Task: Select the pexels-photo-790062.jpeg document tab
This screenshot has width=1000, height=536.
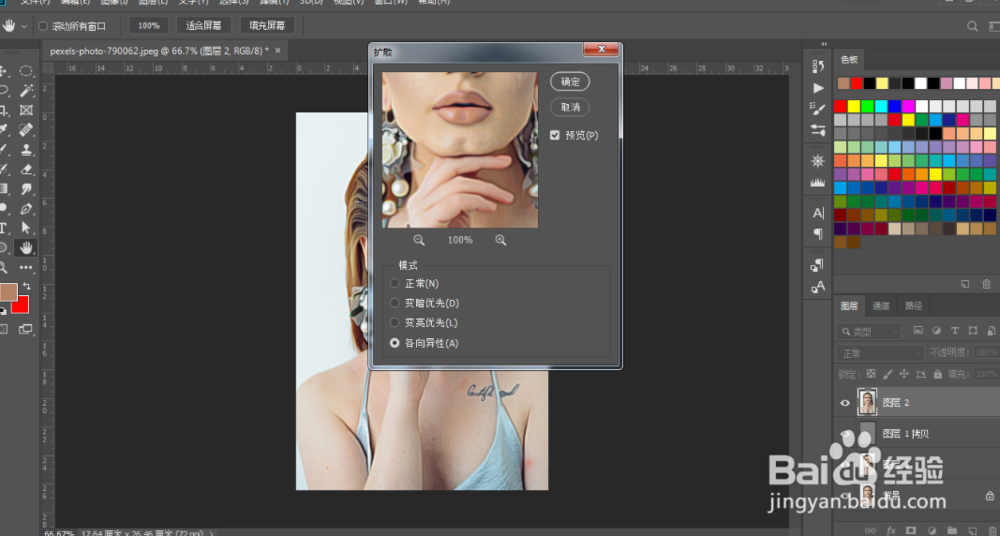Action: click(x=159, y=51)
